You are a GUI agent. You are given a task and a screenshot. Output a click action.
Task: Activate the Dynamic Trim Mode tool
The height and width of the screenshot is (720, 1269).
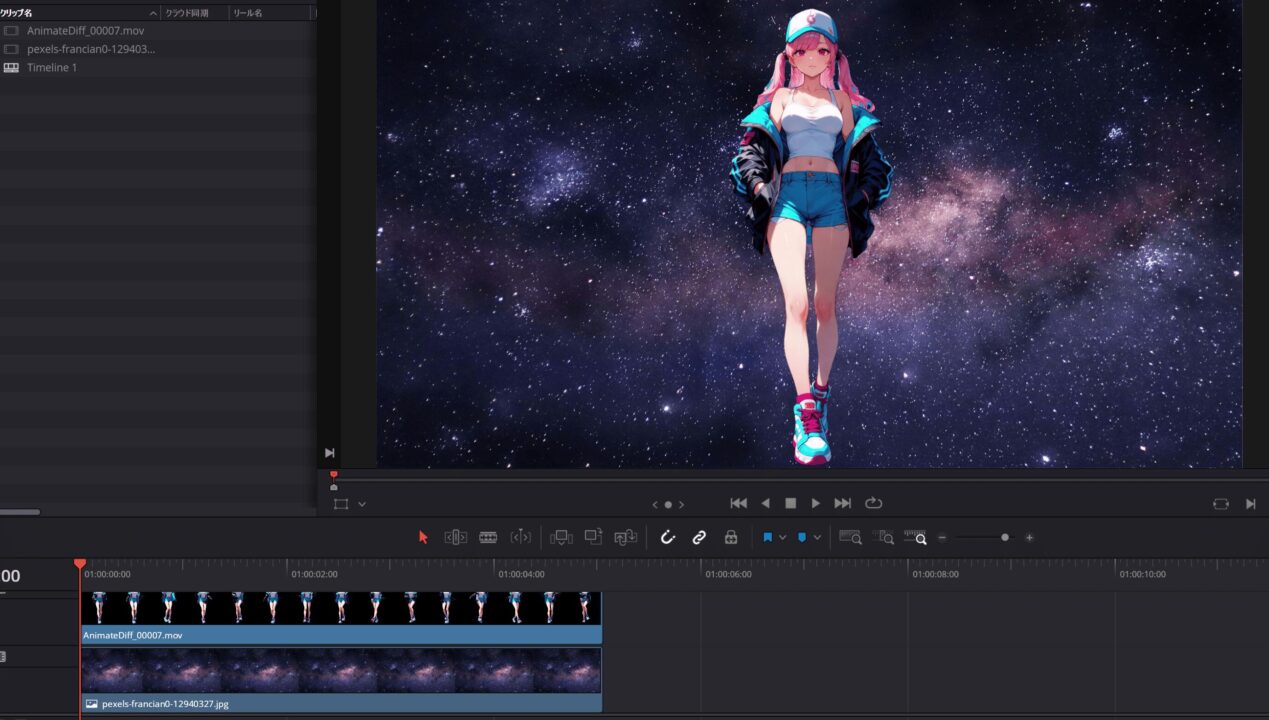(x=488, y=537)
